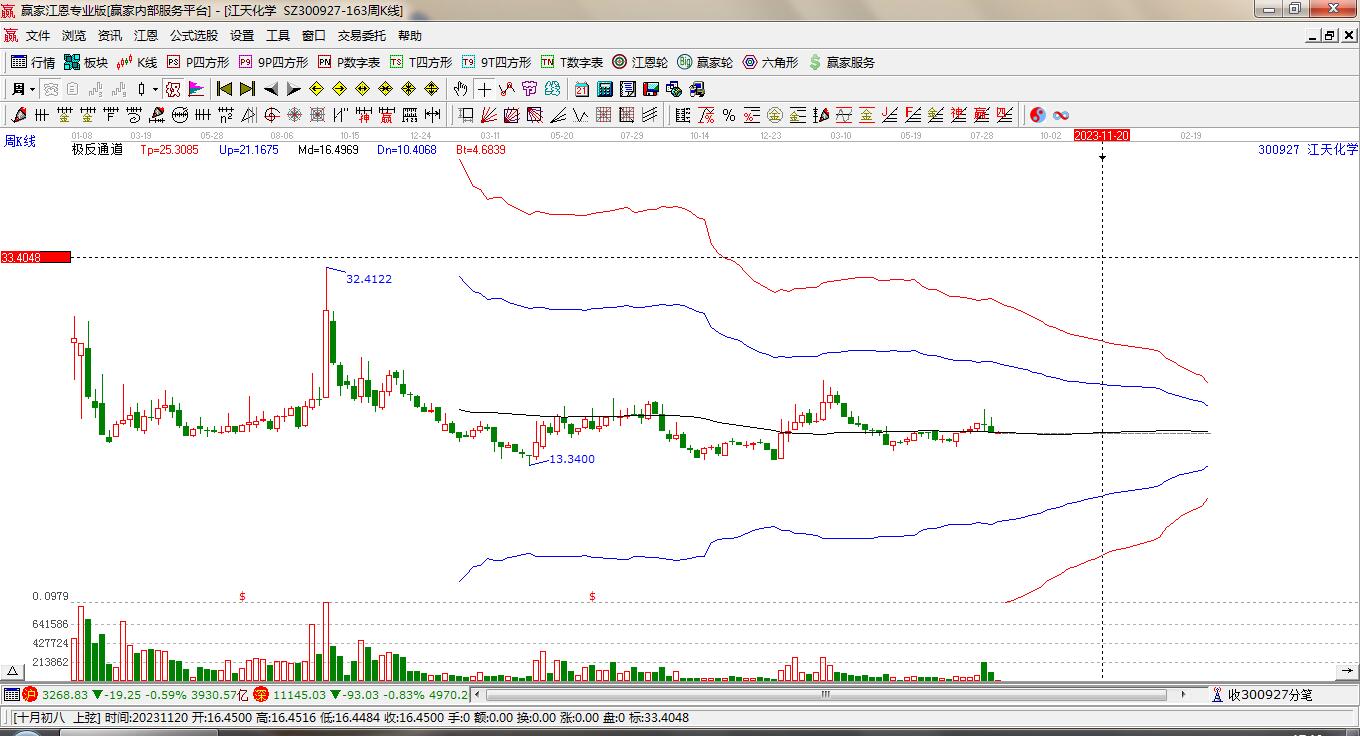
Task: Open the 江恩 menu
Action: pos(146,36)
